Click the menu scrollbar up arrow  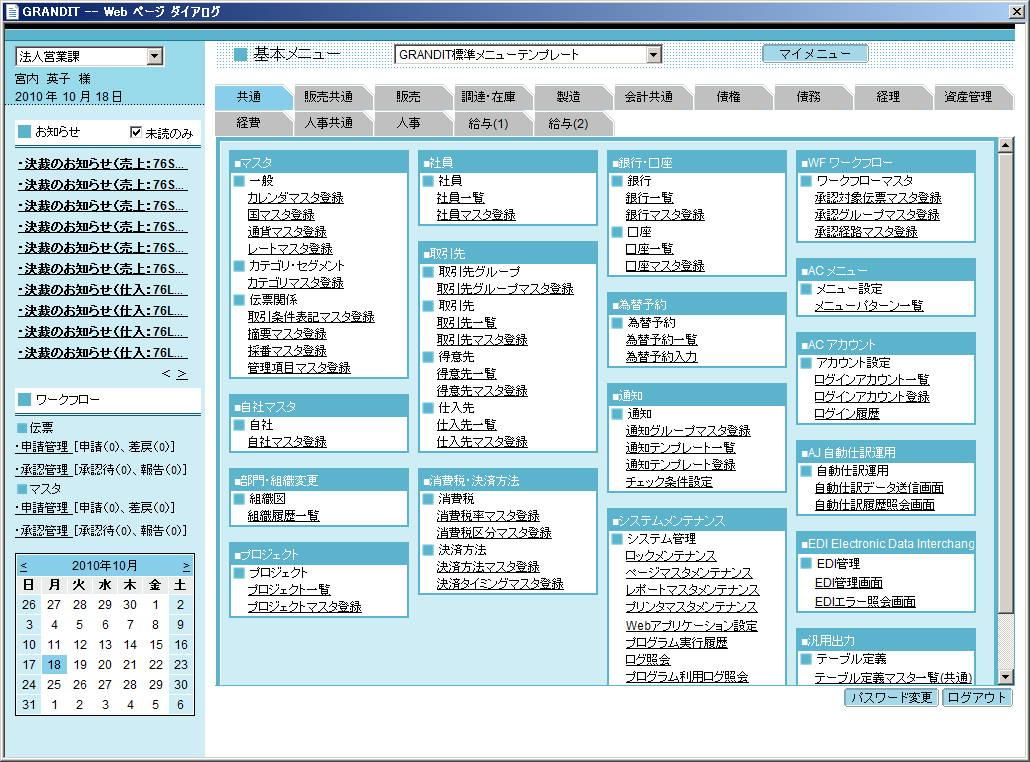tap(1005, 146)
